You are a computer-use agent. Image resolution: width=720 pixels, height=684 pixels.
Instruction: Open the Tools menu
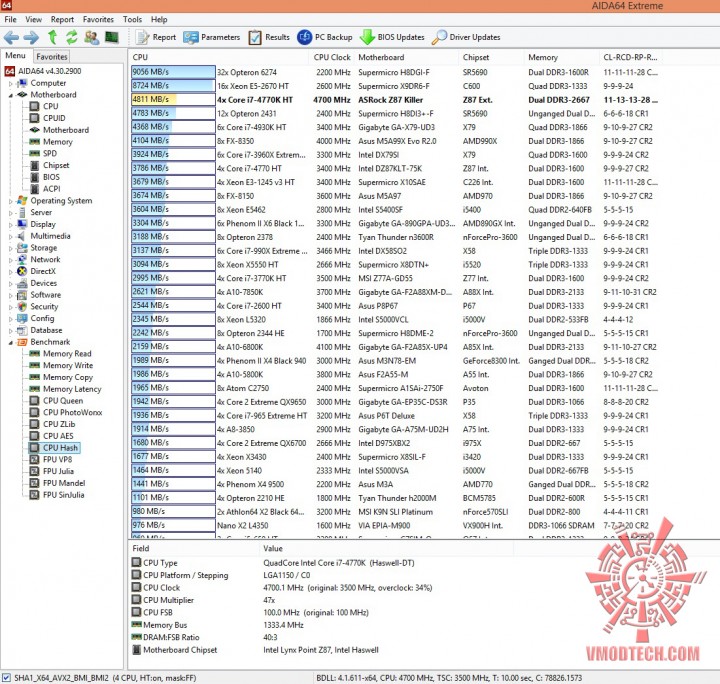132,19
